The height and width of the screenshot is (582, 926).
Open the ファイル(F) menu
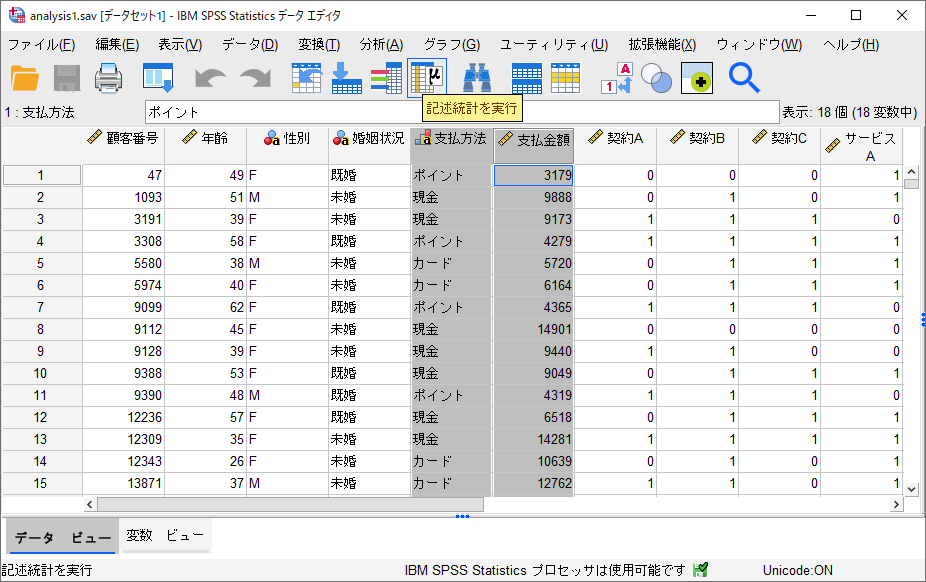point(41,45)
